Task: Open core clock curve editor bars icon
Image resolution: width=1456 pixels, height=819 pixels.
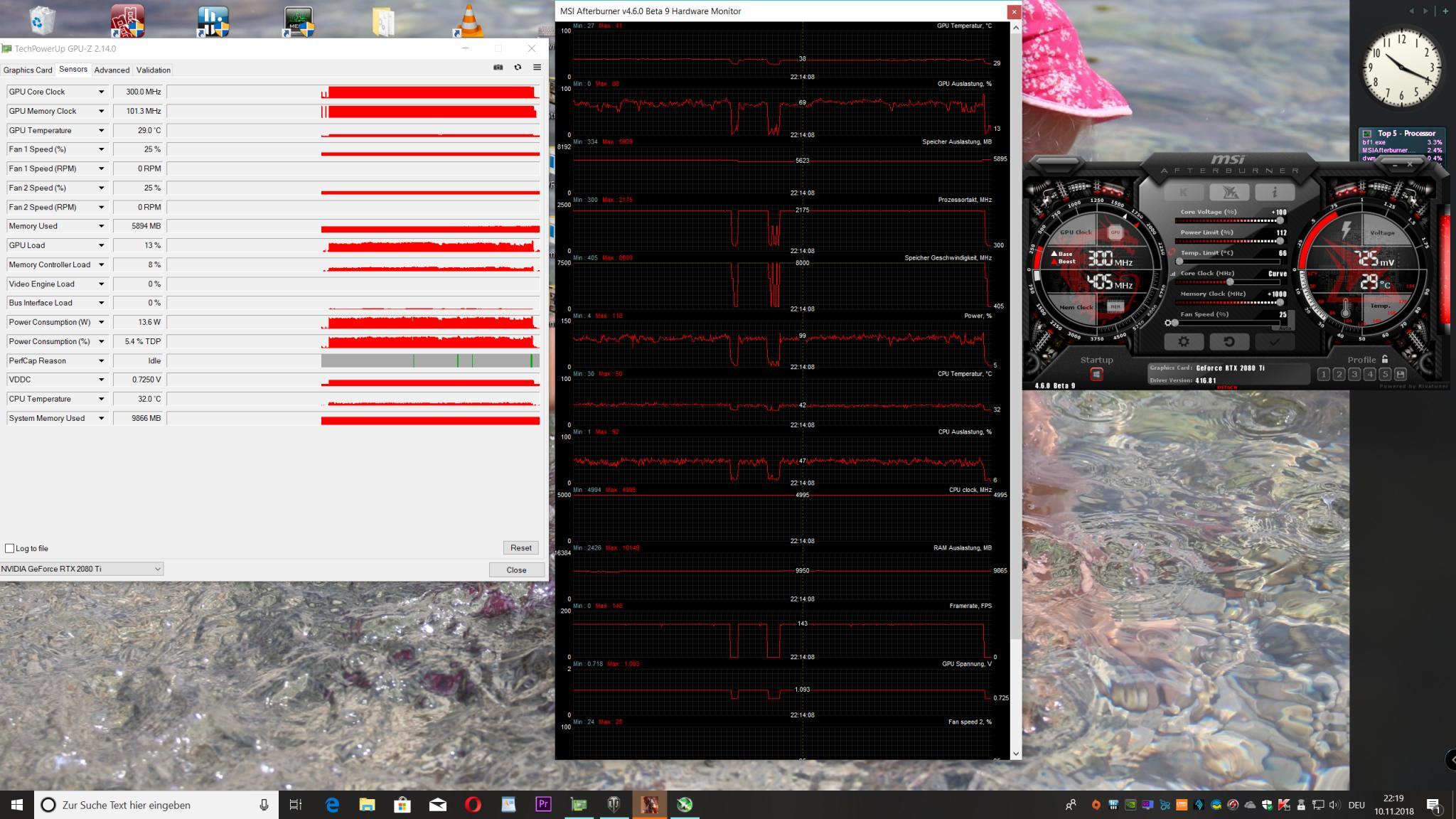Action: tap(1173, 274)
